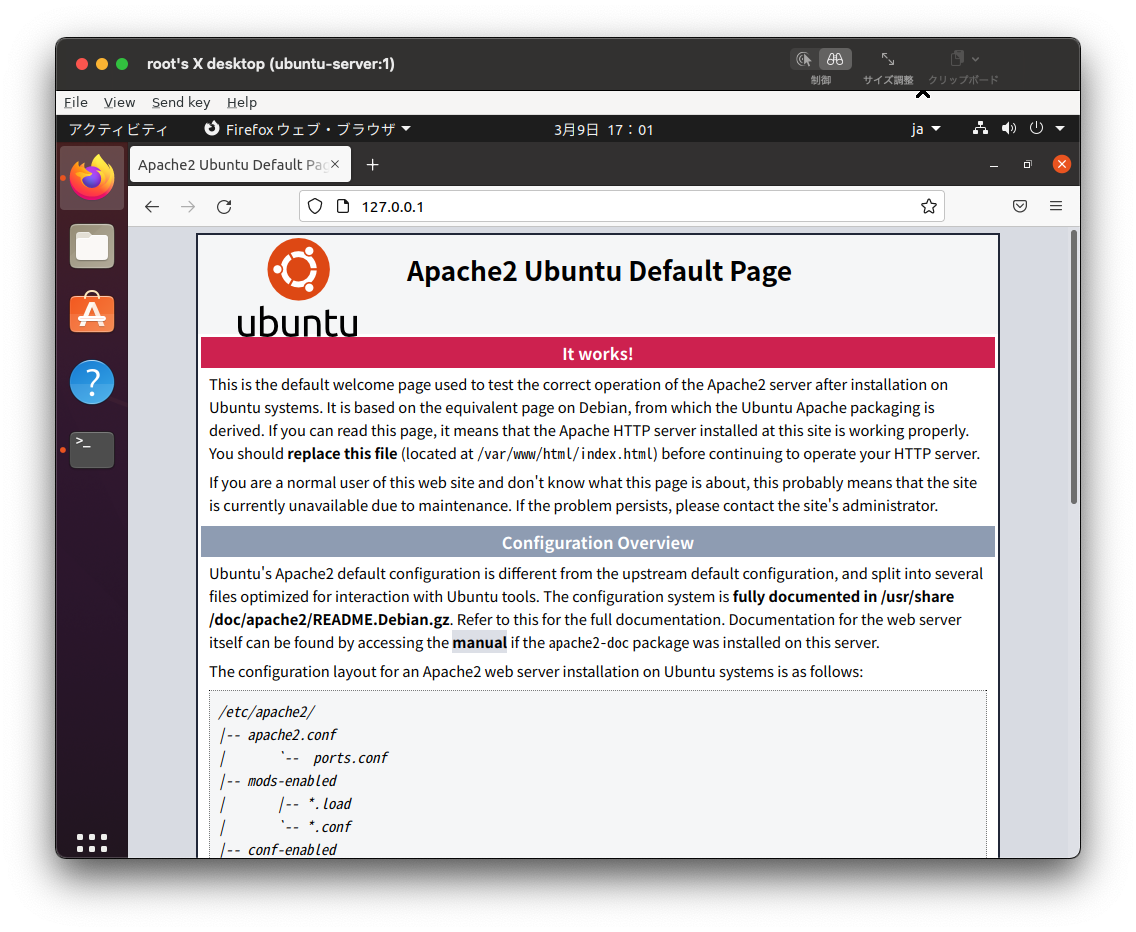Open the File menu
Image resolution: width=1136 pixels, height=932 pixels.
75,102
